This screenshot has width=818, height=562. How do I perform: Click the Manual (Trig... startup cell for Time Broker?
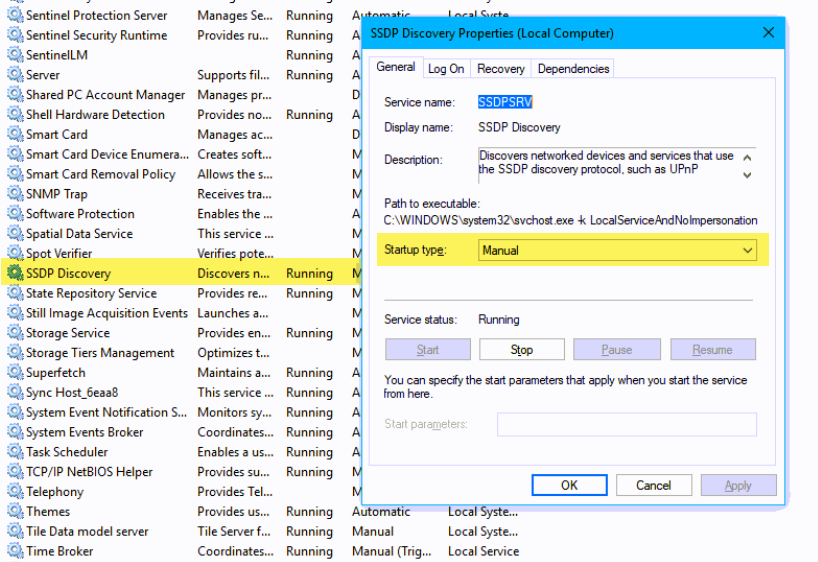[392, 551]
